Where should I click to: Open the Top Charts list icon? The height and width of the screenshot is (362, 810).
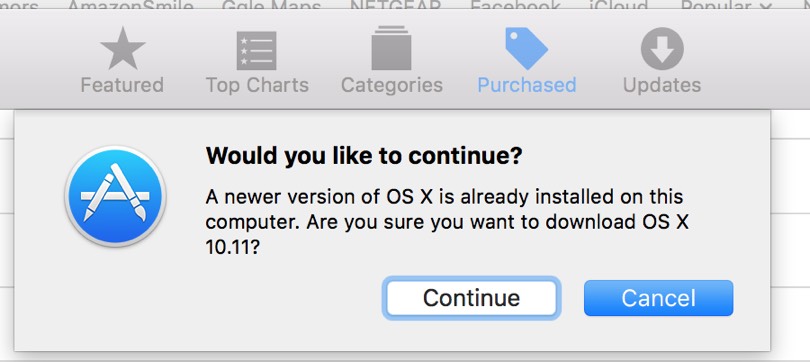tap(256, 51)
